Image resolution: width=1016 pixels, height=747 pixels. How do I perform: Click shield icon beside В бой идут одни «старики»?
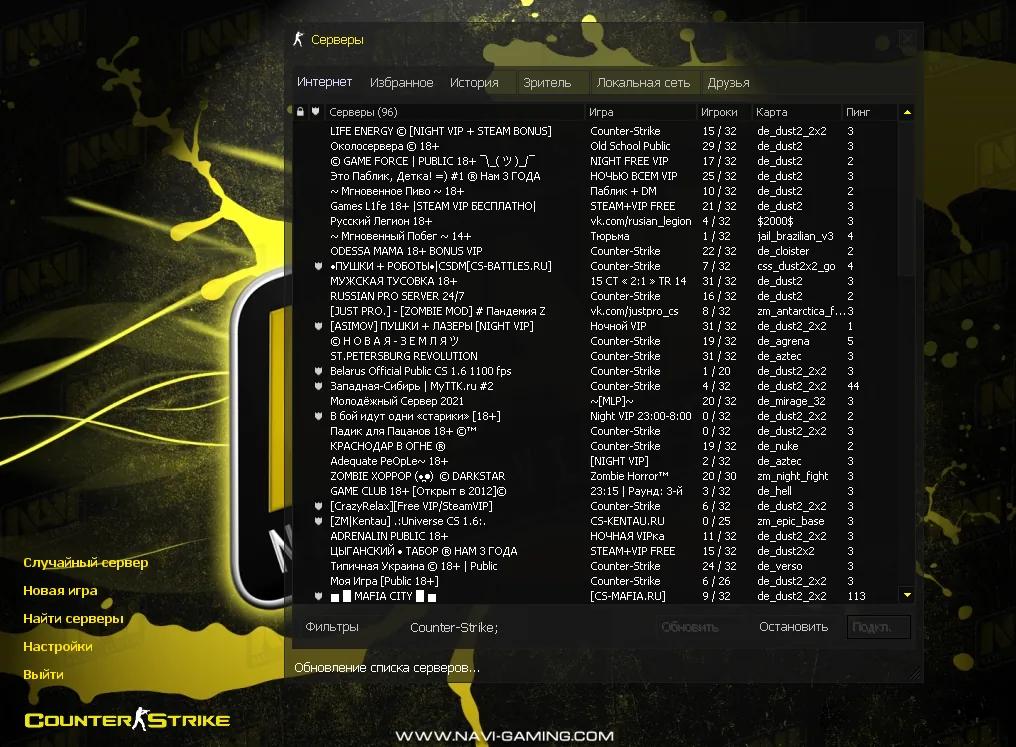point(318,417)
